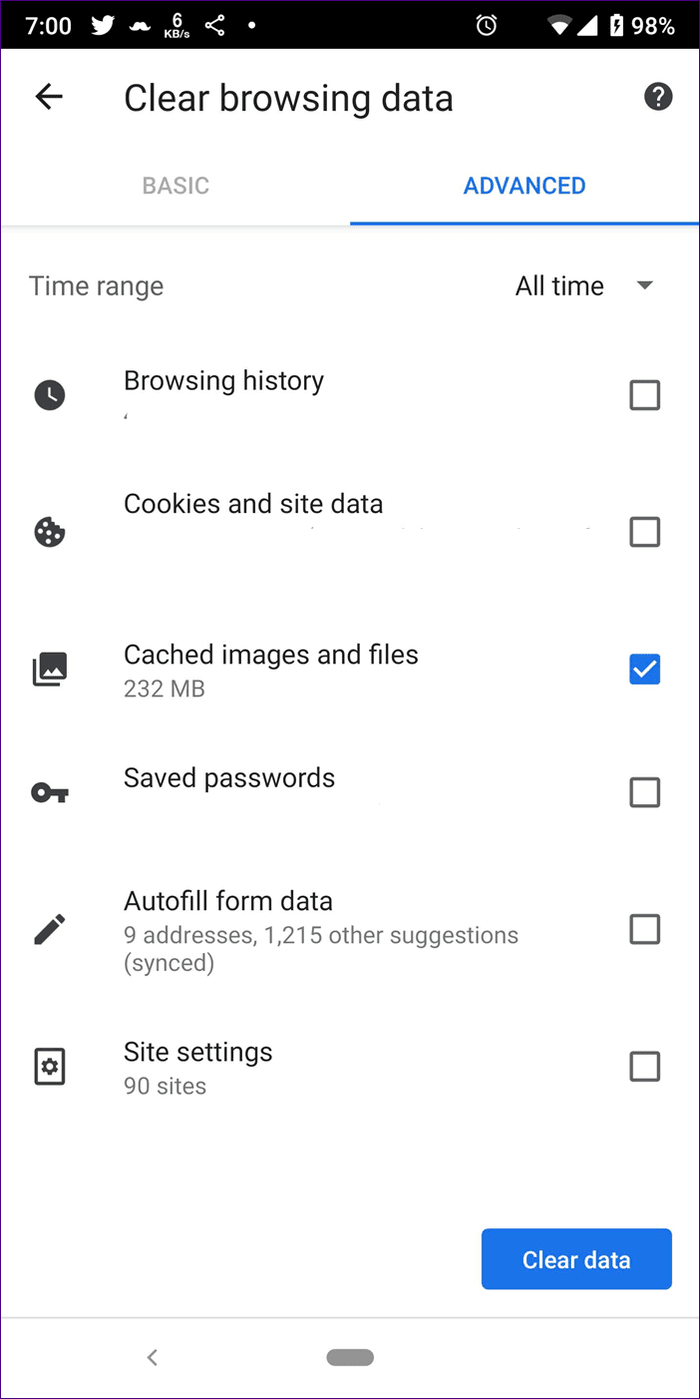This screenshot has height=1399, width=700.
Task: Tap the cookie icon
Action: [49, 533]
